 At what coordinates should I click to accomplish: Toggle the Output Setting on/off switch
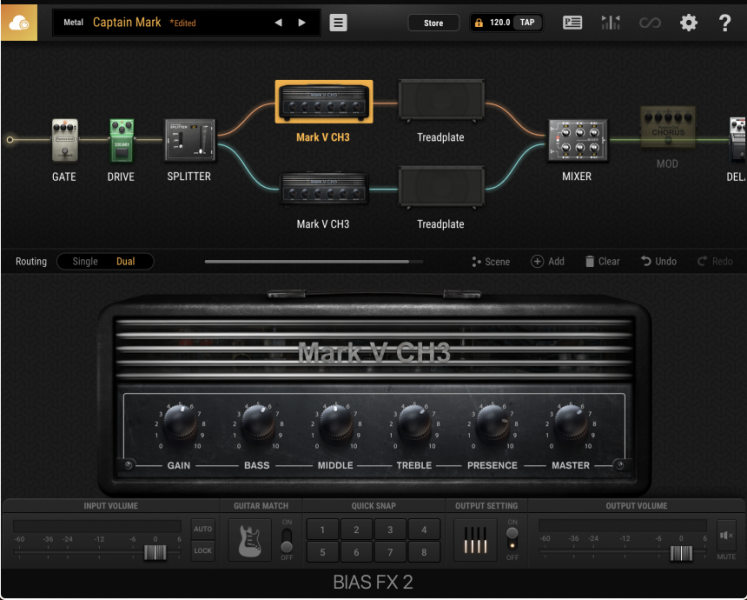[513, 539]
